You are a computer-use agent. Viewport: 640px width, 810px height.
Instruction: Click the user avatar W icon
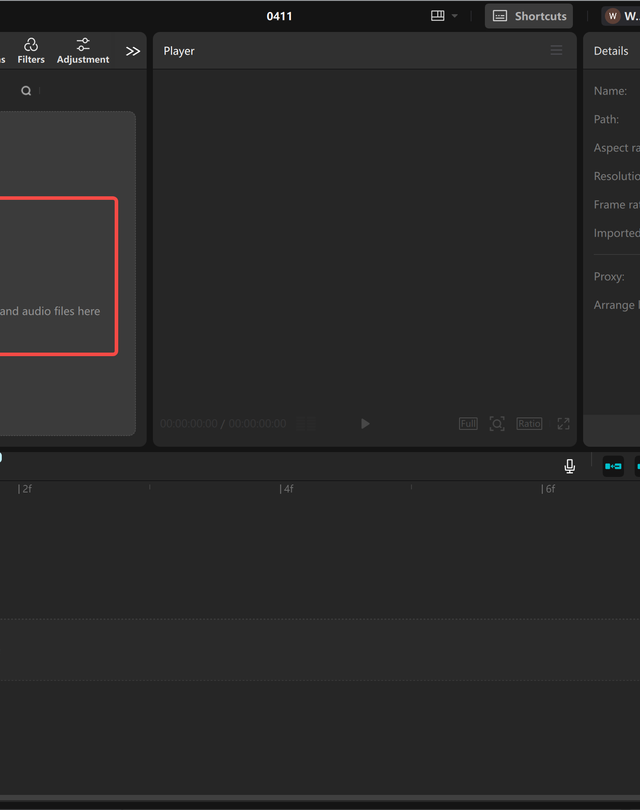point(613,16)
